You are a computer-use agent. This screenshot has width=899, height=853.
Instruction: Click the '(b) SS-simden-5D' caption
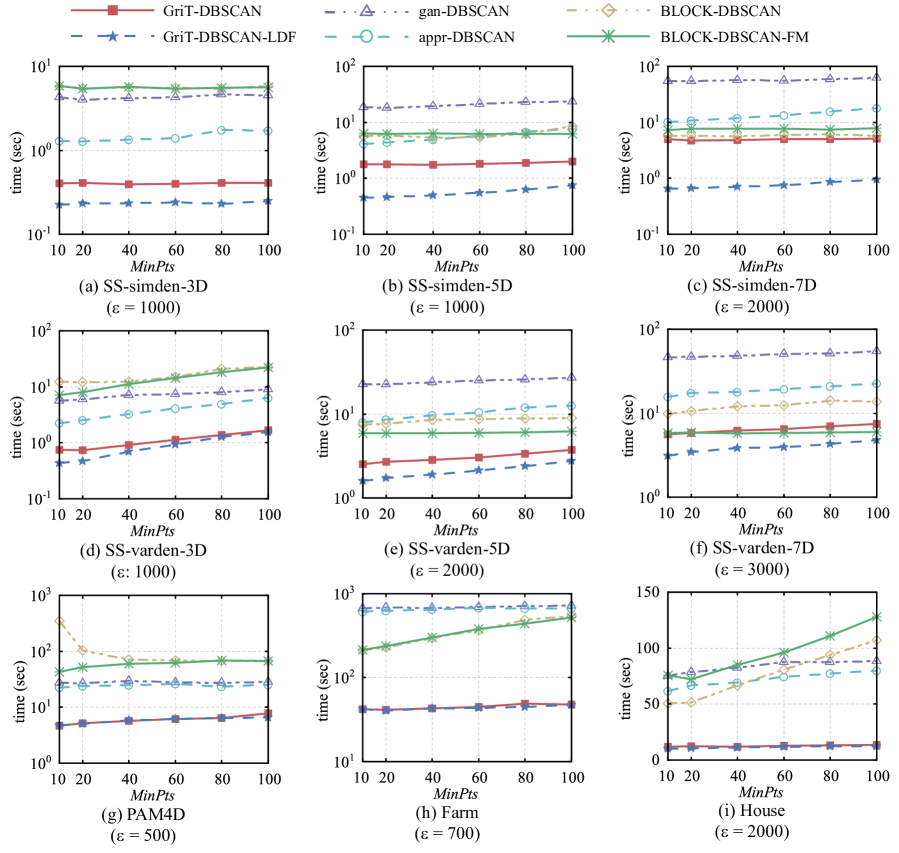tap(447, 285)
